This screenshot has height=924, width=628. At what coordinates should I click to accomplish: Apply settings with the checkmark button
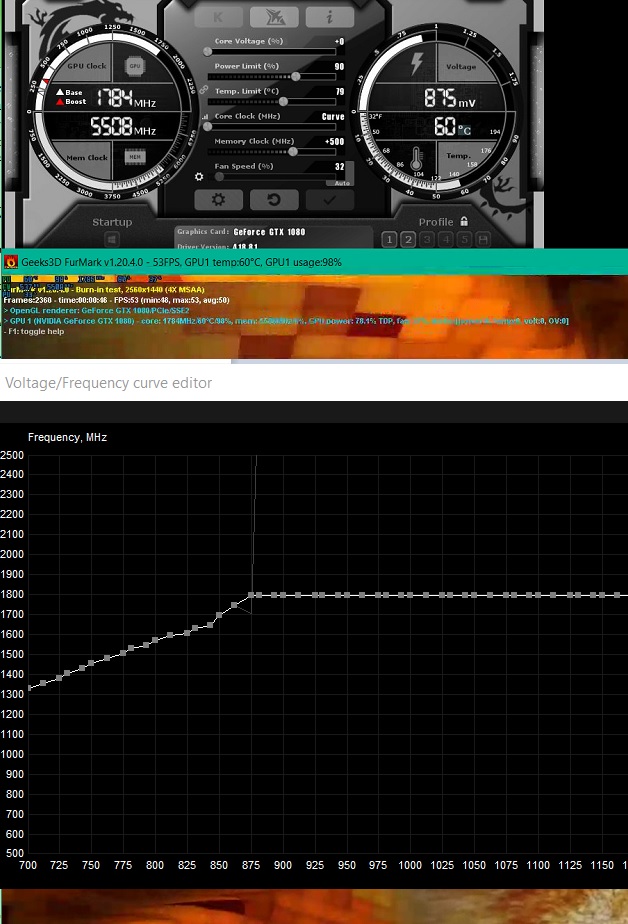click(329, 199)
